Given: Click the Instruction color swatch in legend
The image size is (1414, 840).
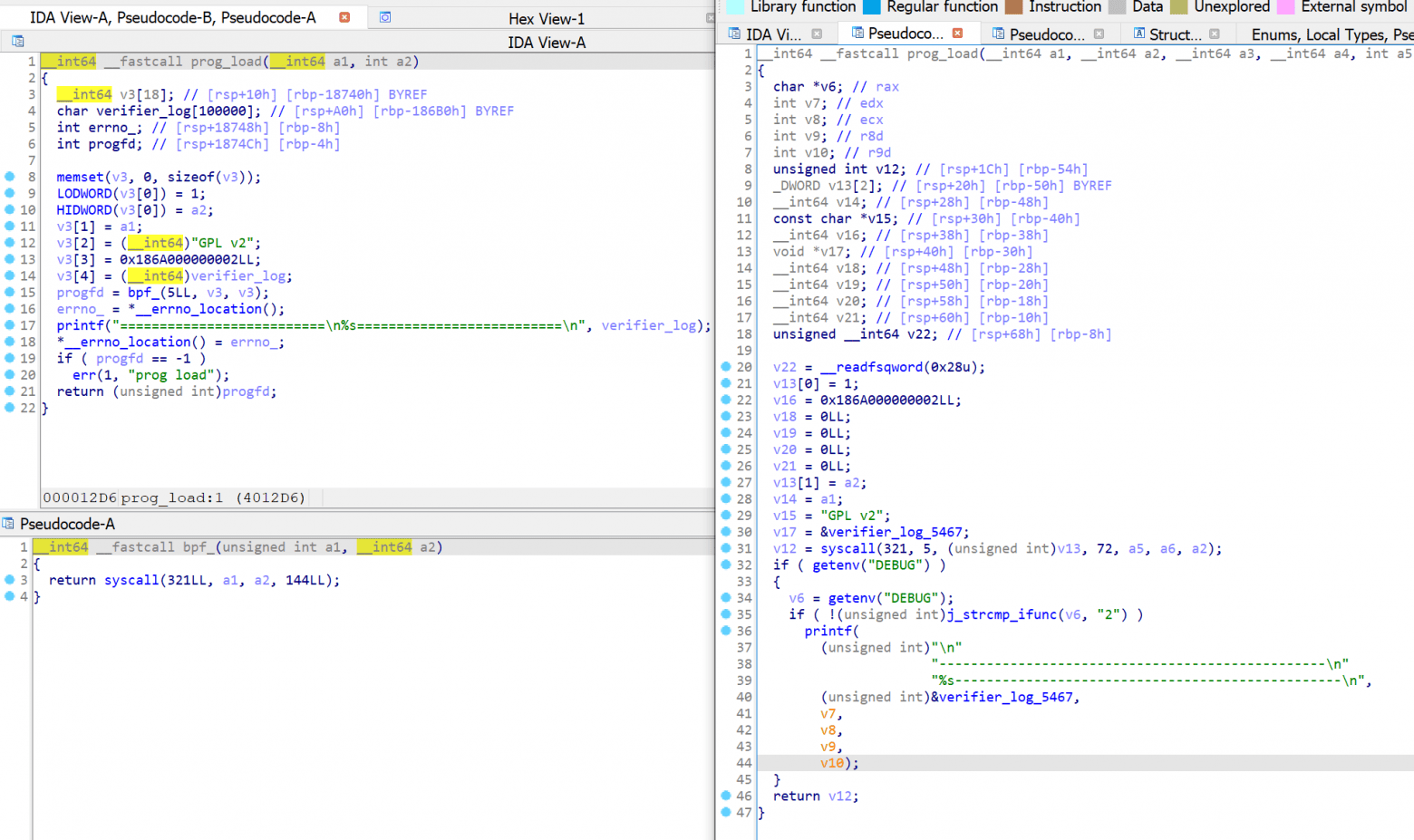Looking at the screenshot, I should click(x=1013, y=7).
